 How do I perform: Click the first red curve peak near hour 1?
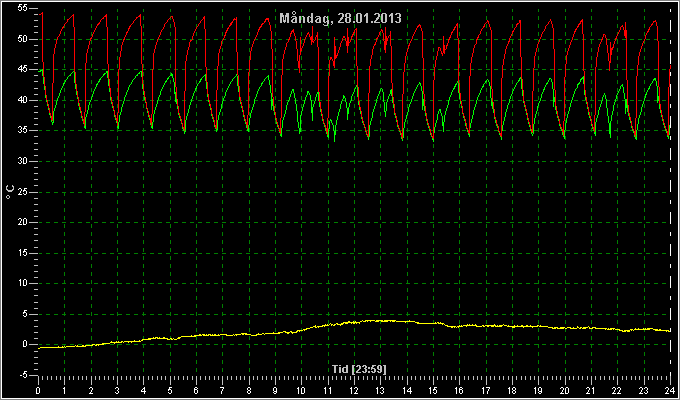[x=73, y=15]
